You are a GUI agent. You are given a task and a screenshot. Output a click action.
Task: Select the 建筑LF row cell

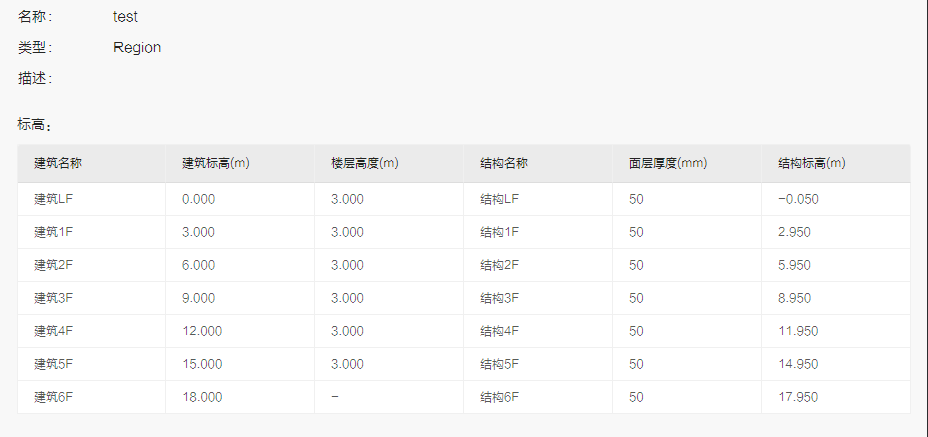[53, 199]
